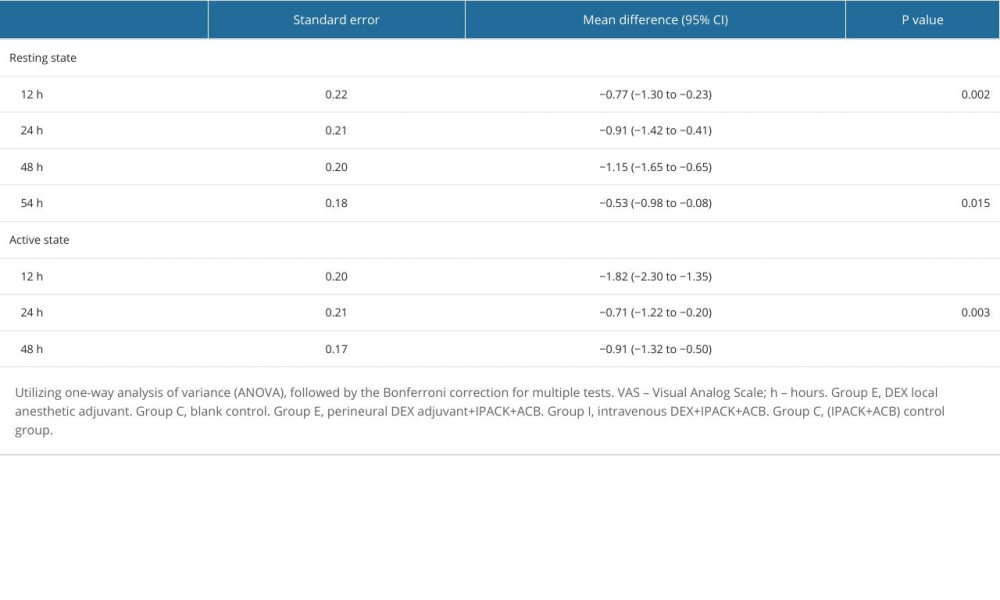
Task: Click the footnote beginning "Utilizing one-way analysis of variance"
Action: pyautogui.click(x=480, y=411)
